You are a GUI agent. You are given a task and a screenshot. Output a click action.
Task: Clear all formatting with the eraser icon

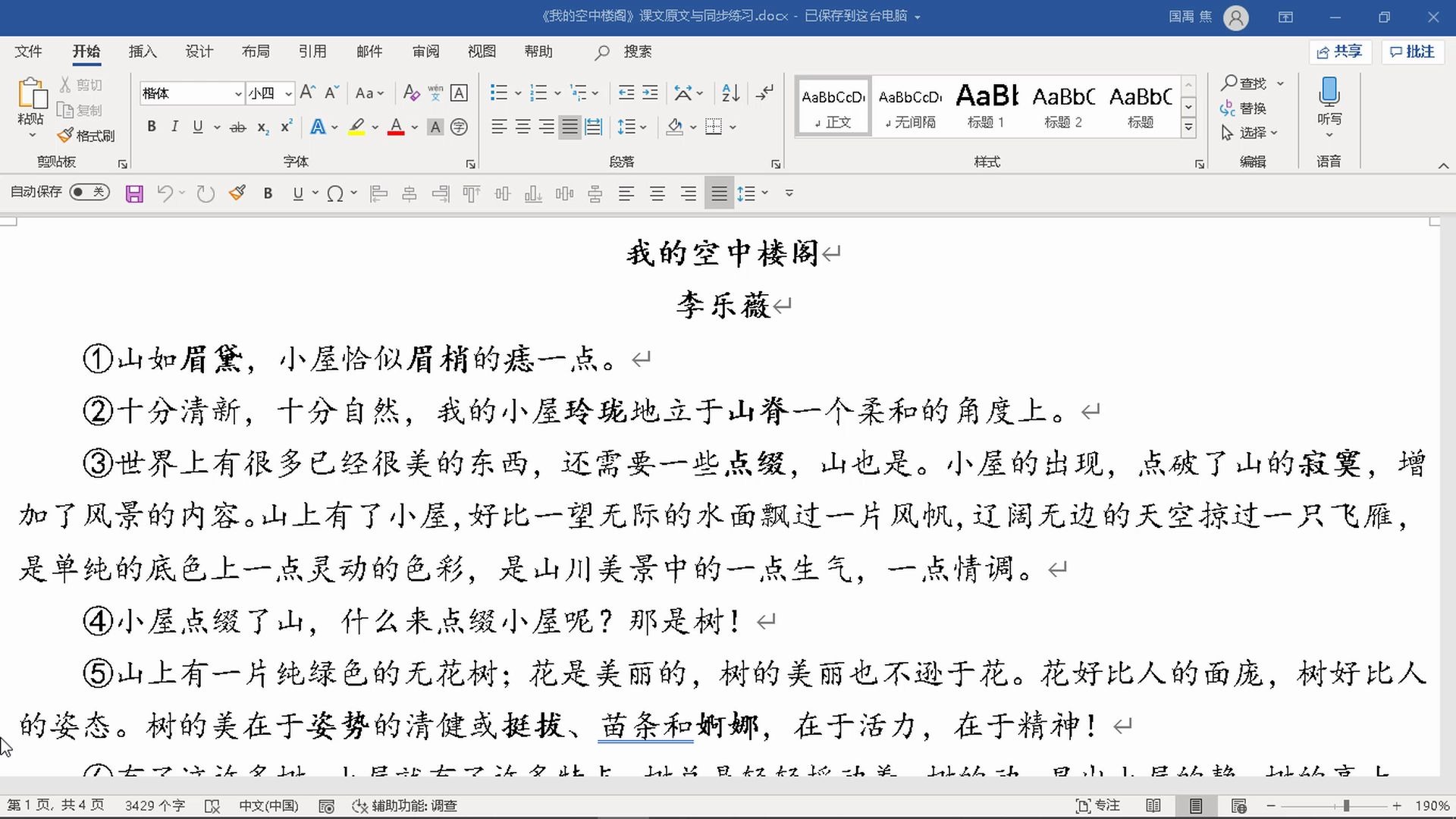[x=411, y=93]
